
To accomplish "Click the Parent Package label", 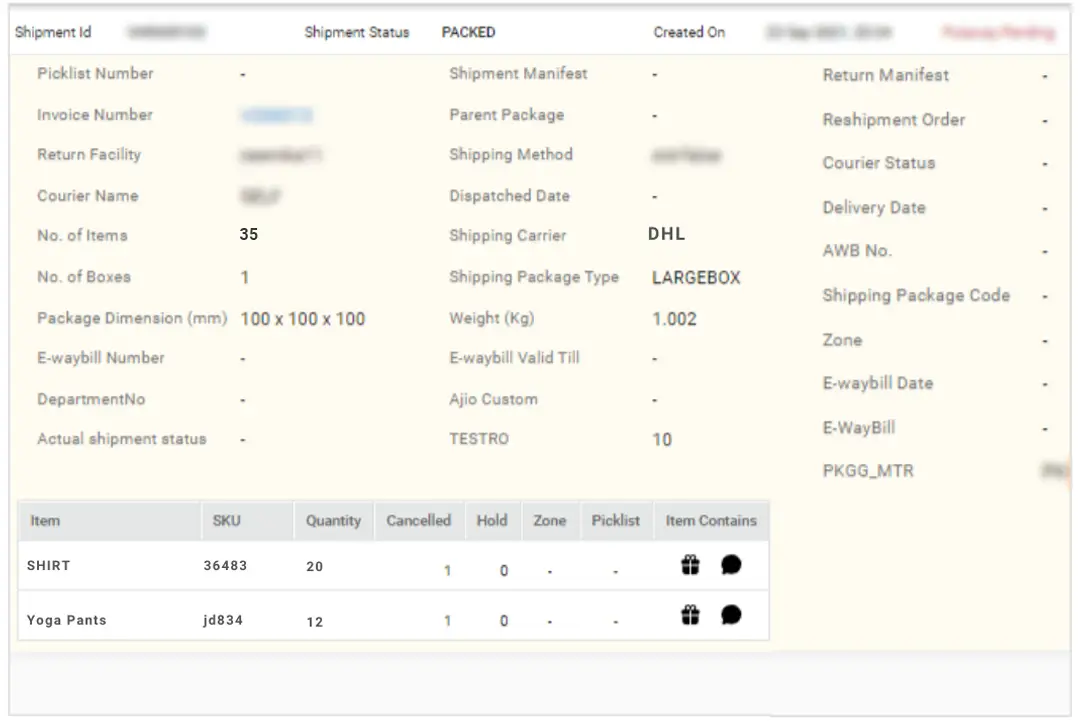I will [507, 115].
